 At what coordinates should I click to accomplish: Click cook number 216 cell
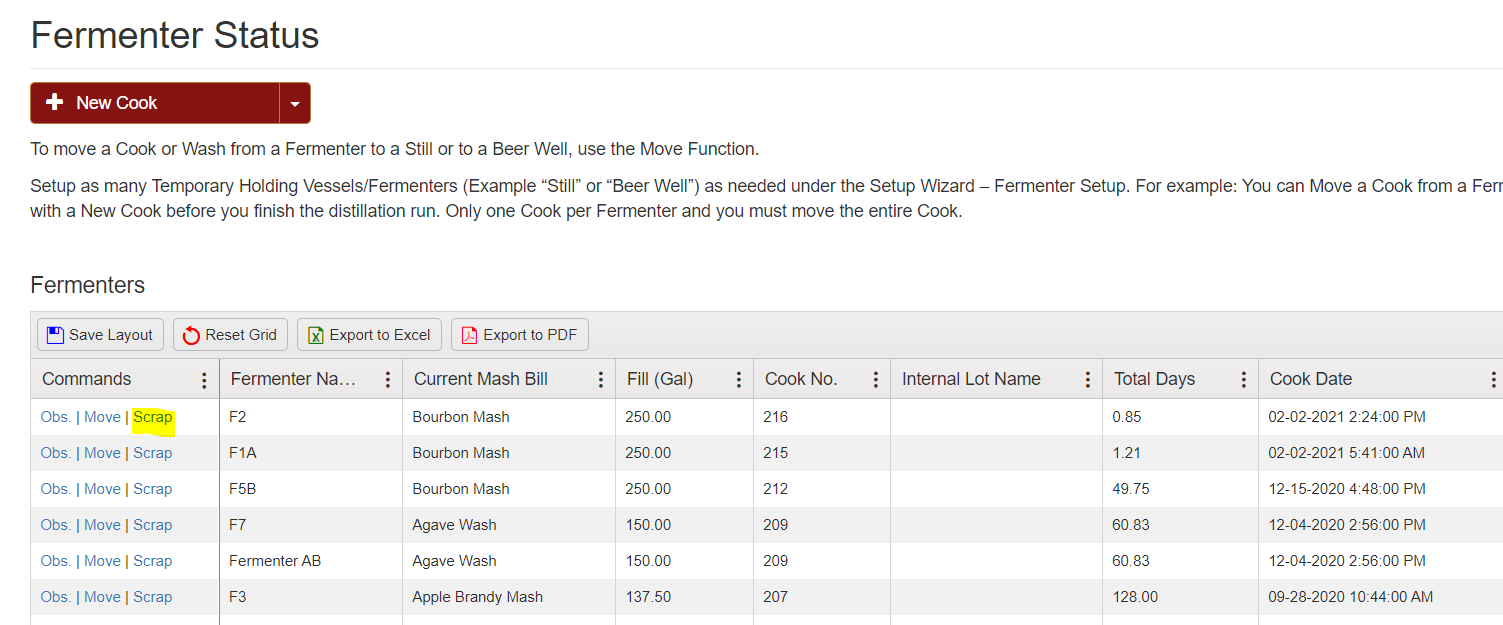point(822,417)
